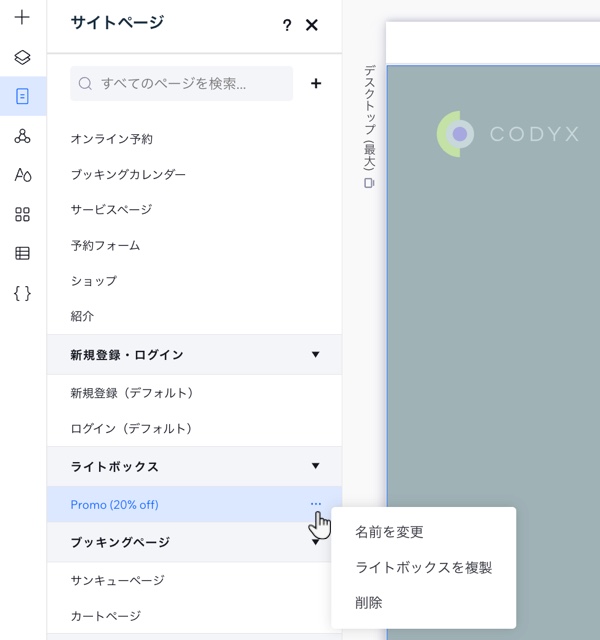Screen dimensions: 600x640
Task: Open the Site Styles text and drop icon
Action: pos(22,175)
